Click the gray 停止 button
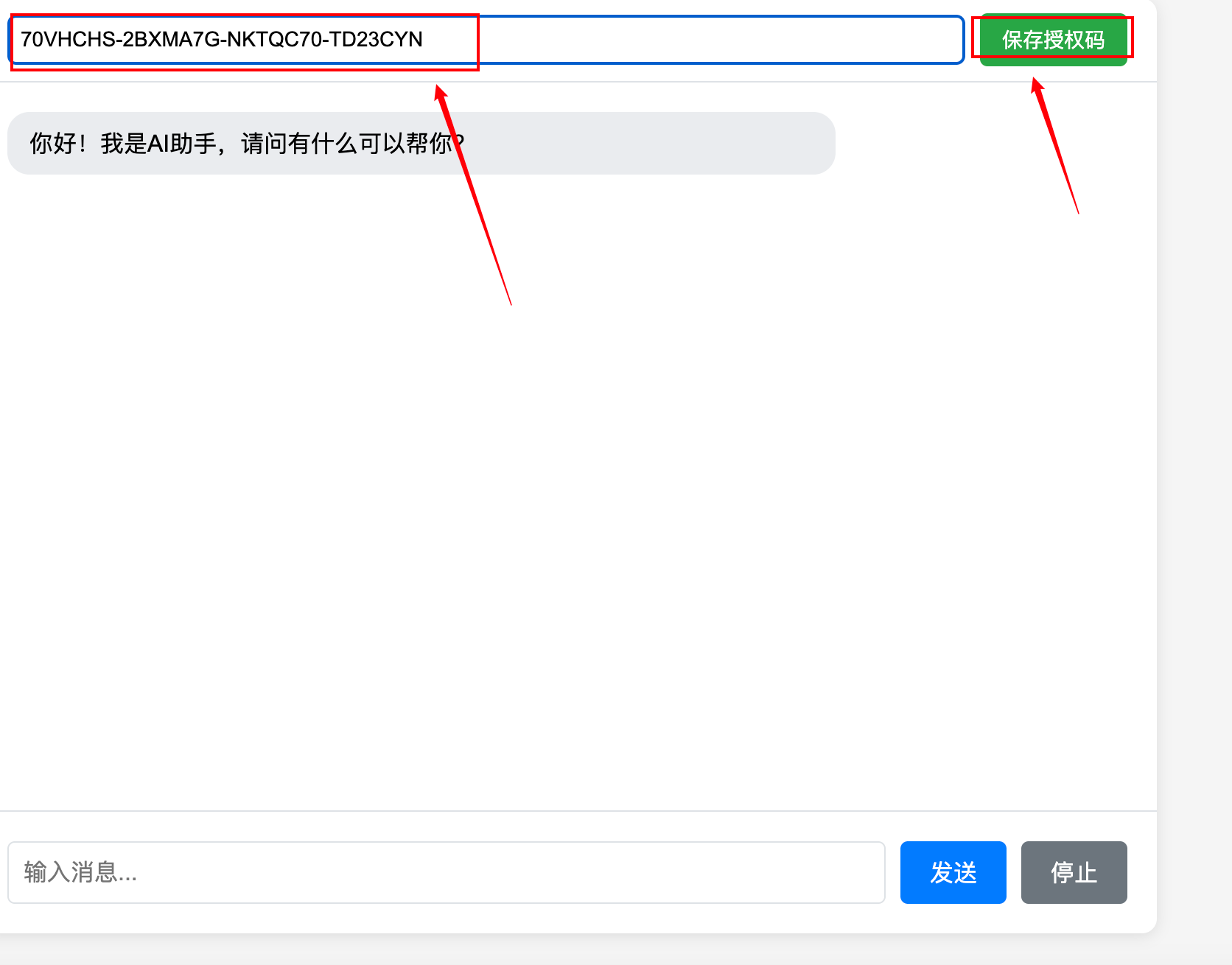Viewport: 1232px width, 965px height. pos(1074,872)
